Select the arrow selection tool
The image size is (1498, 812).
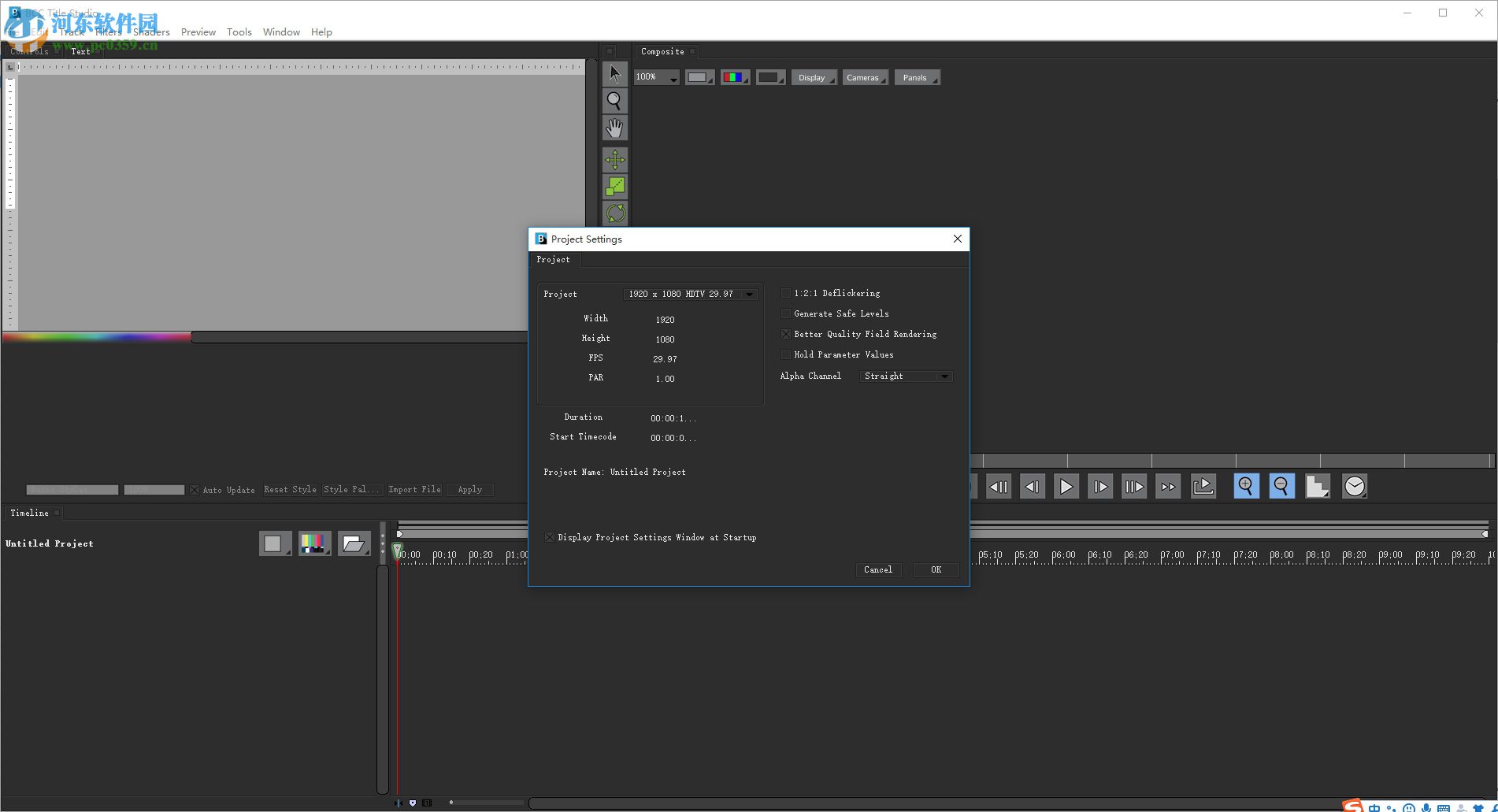coord(615,74)
